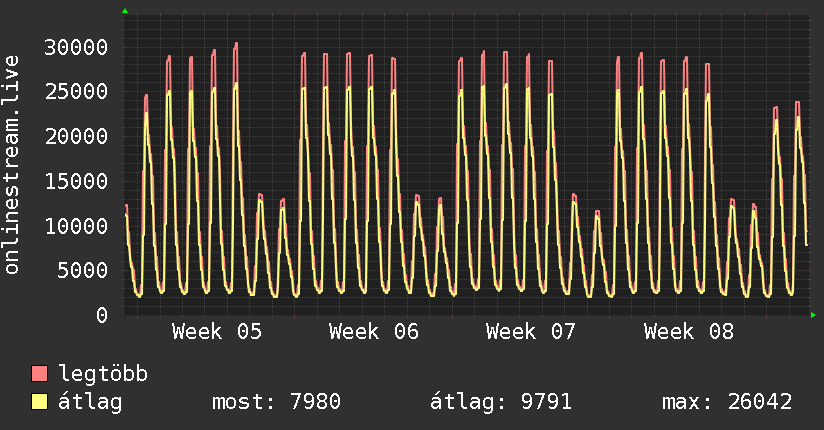Image resolution: width=824 pixels, height=430 pixels.
Task: Click the yellow átlag legend color swatch
Action: 40,402
